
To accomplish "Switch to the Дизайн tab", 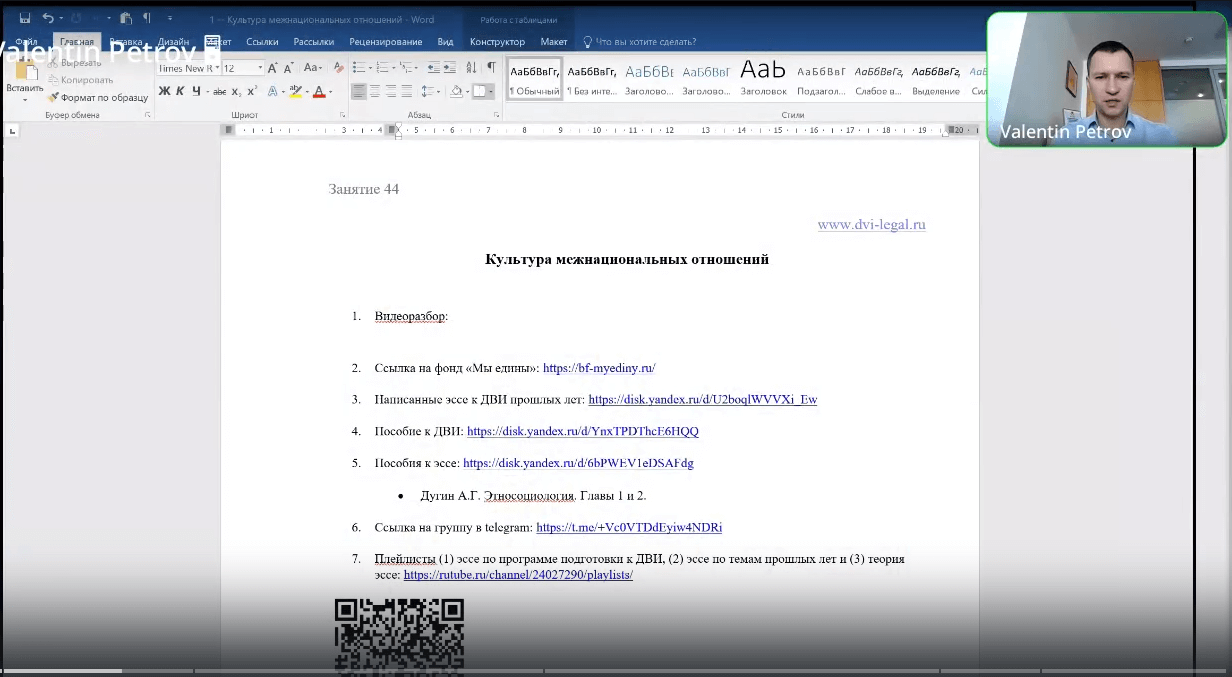I will (x=173, y=42).
